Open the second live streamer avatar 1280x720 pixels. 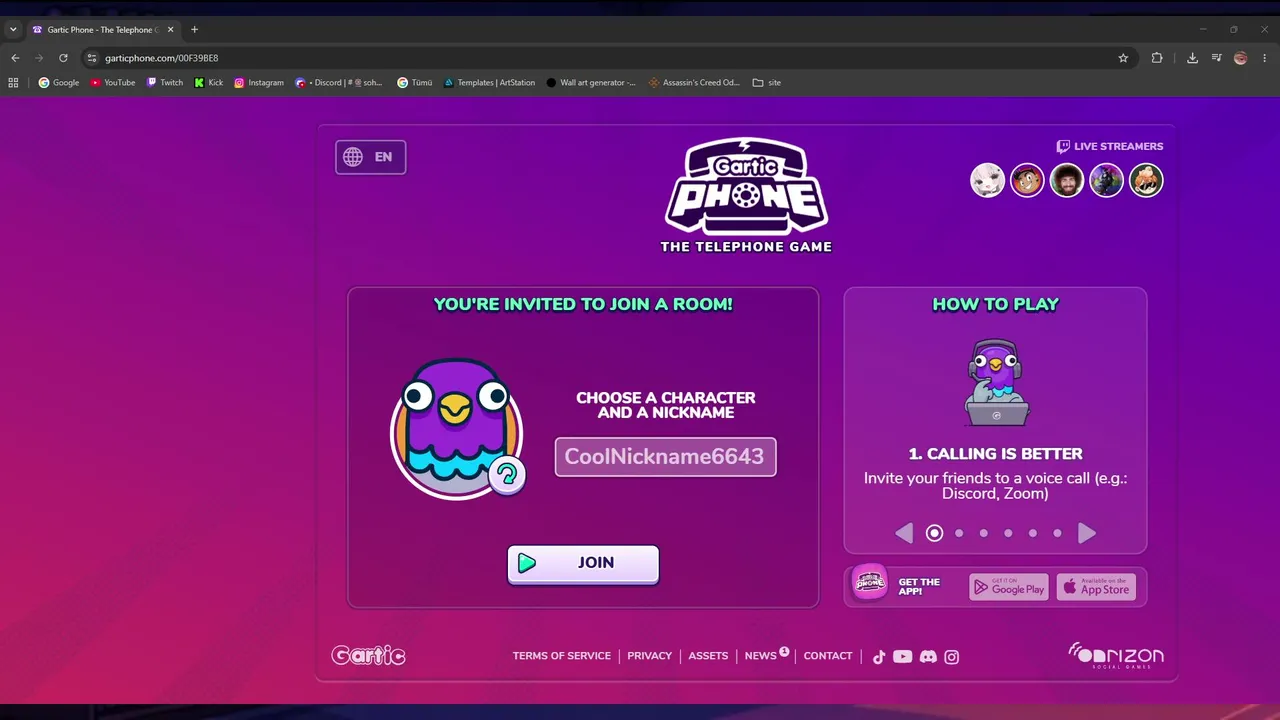coord(1027,180)
